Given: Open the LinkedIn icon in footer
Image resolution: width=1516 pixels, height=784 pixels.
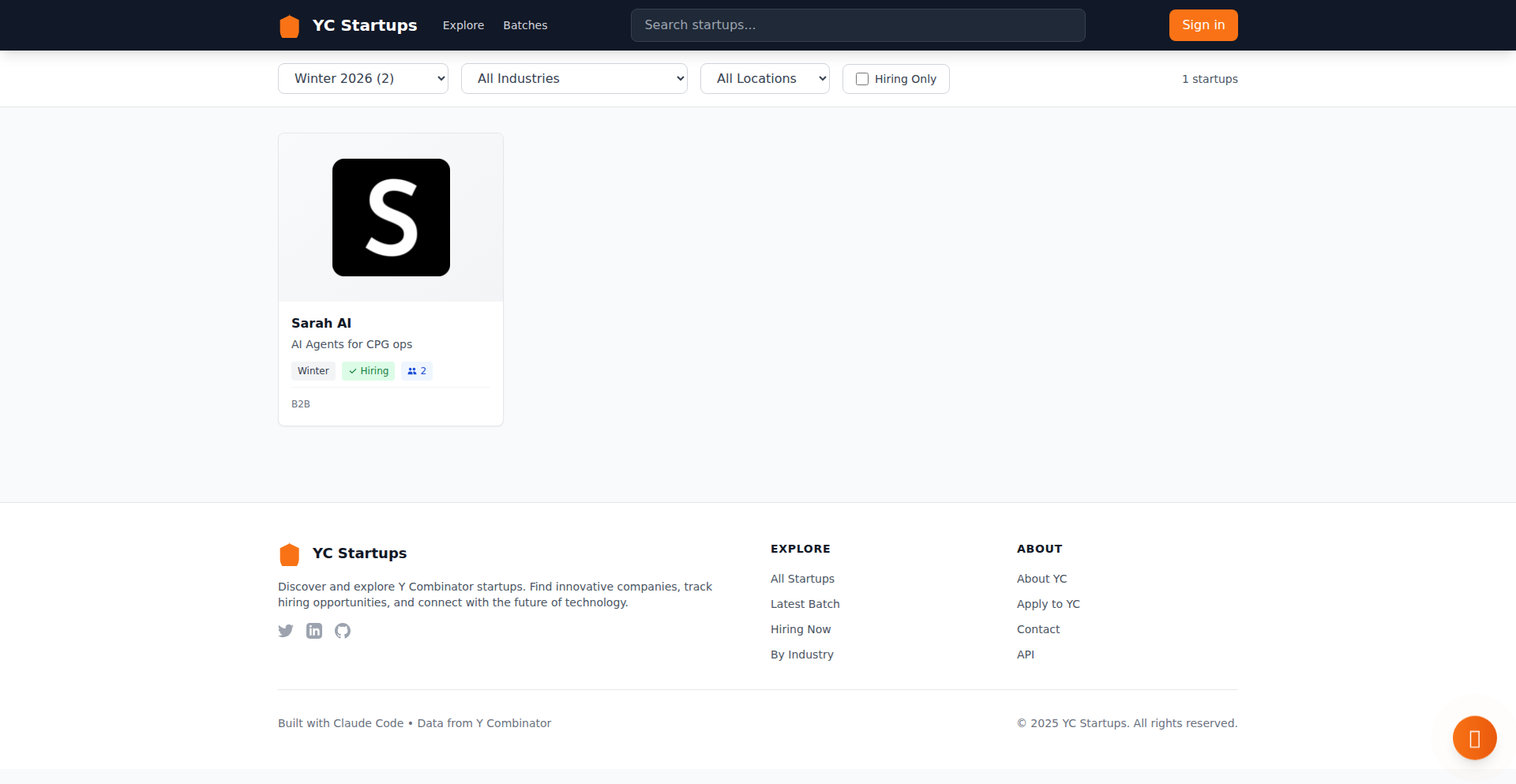Looking at the screenshot, I should [314, 631].
